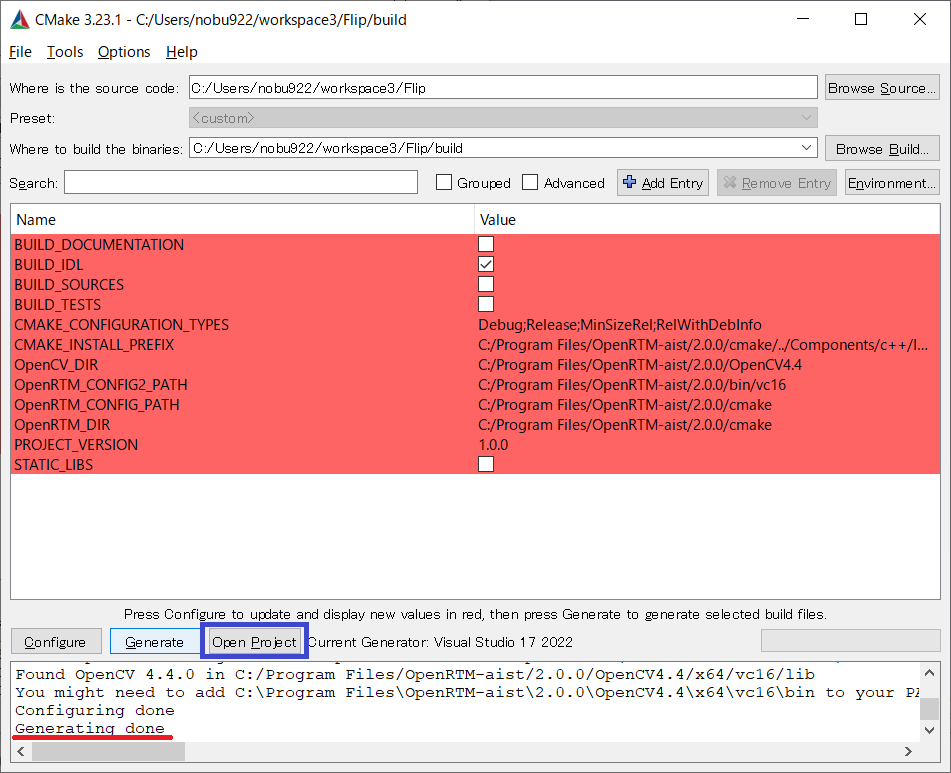Click the plus icon on Add Entry
Image resolution: width=951 pixels, height=773 pixels.
(630, 182)
